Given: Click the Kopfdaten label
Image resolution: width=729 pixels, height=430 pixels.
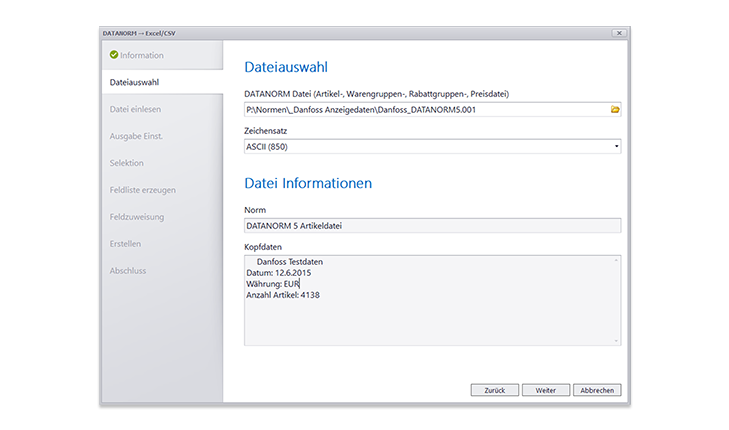Looking at the screenshot, I should (x=263, y=247).
